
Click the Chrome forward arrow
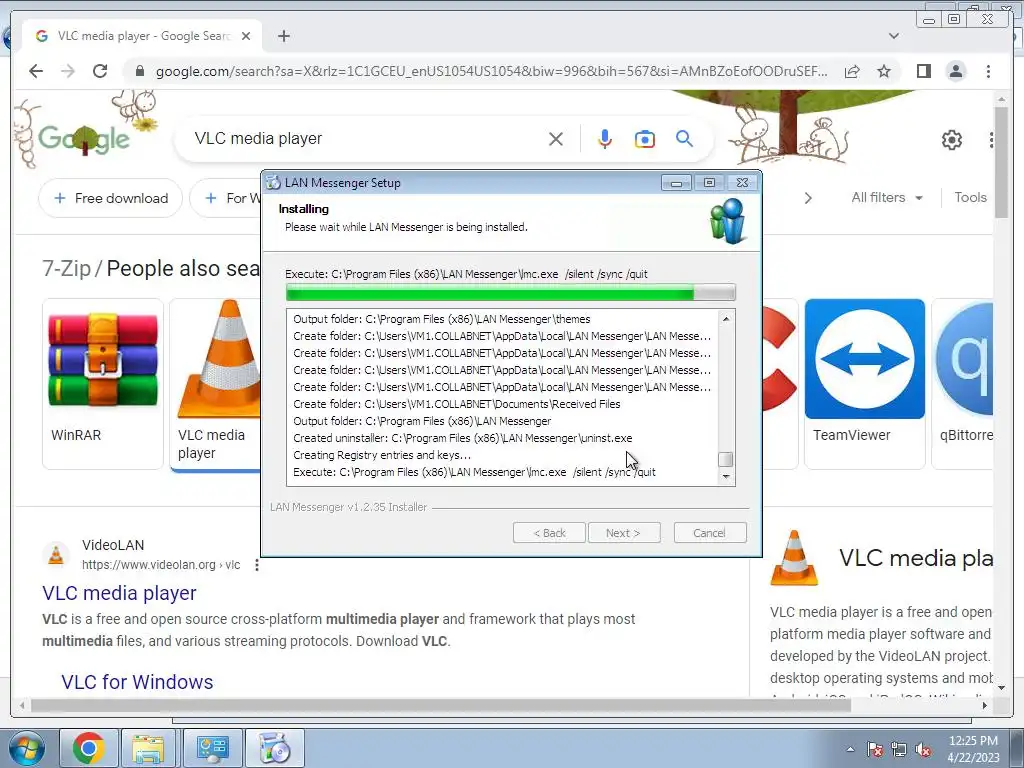point(68,71)
